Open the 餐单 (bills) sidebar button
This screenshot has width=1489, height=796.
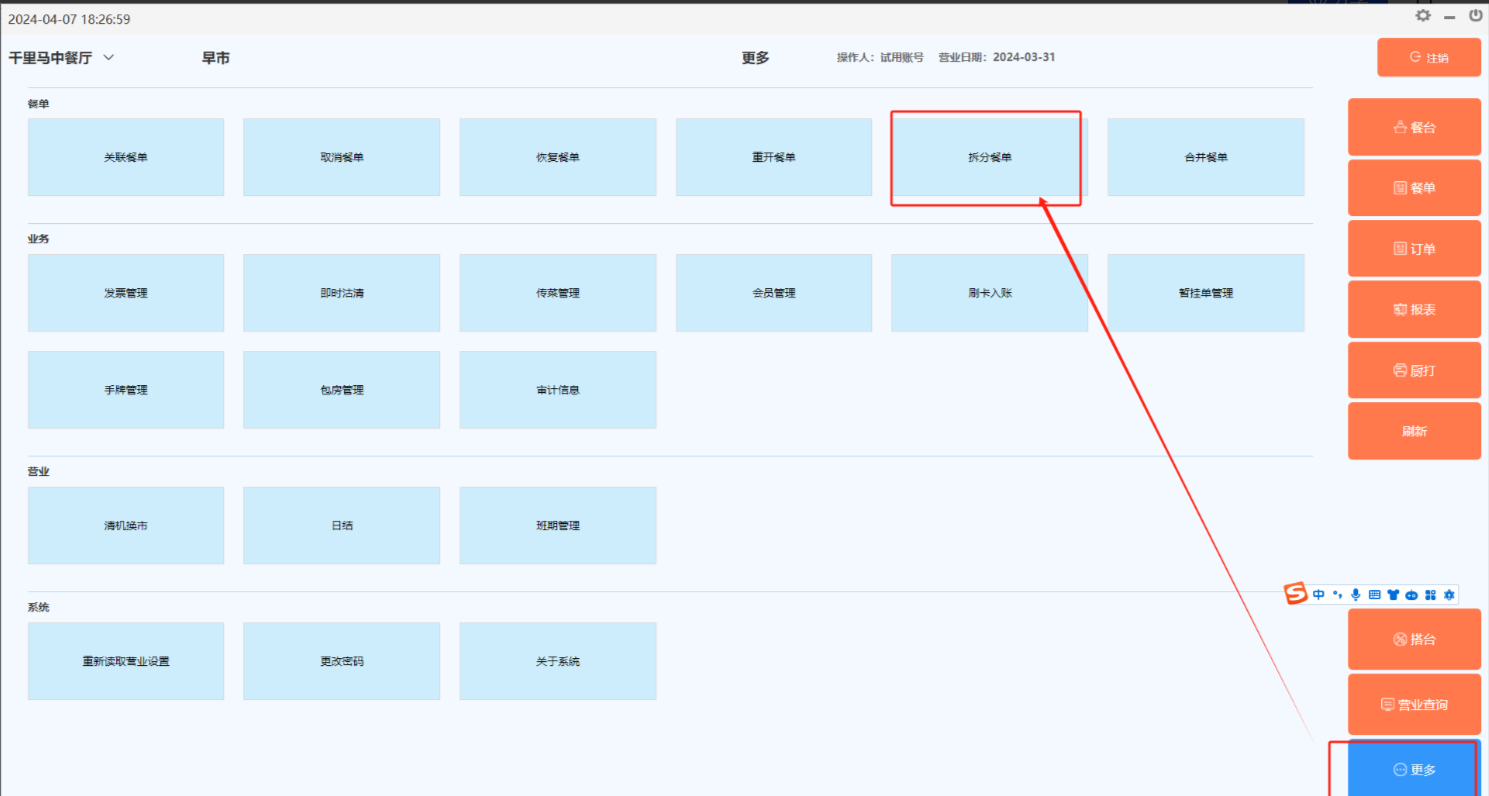[x=1414, y=188]
